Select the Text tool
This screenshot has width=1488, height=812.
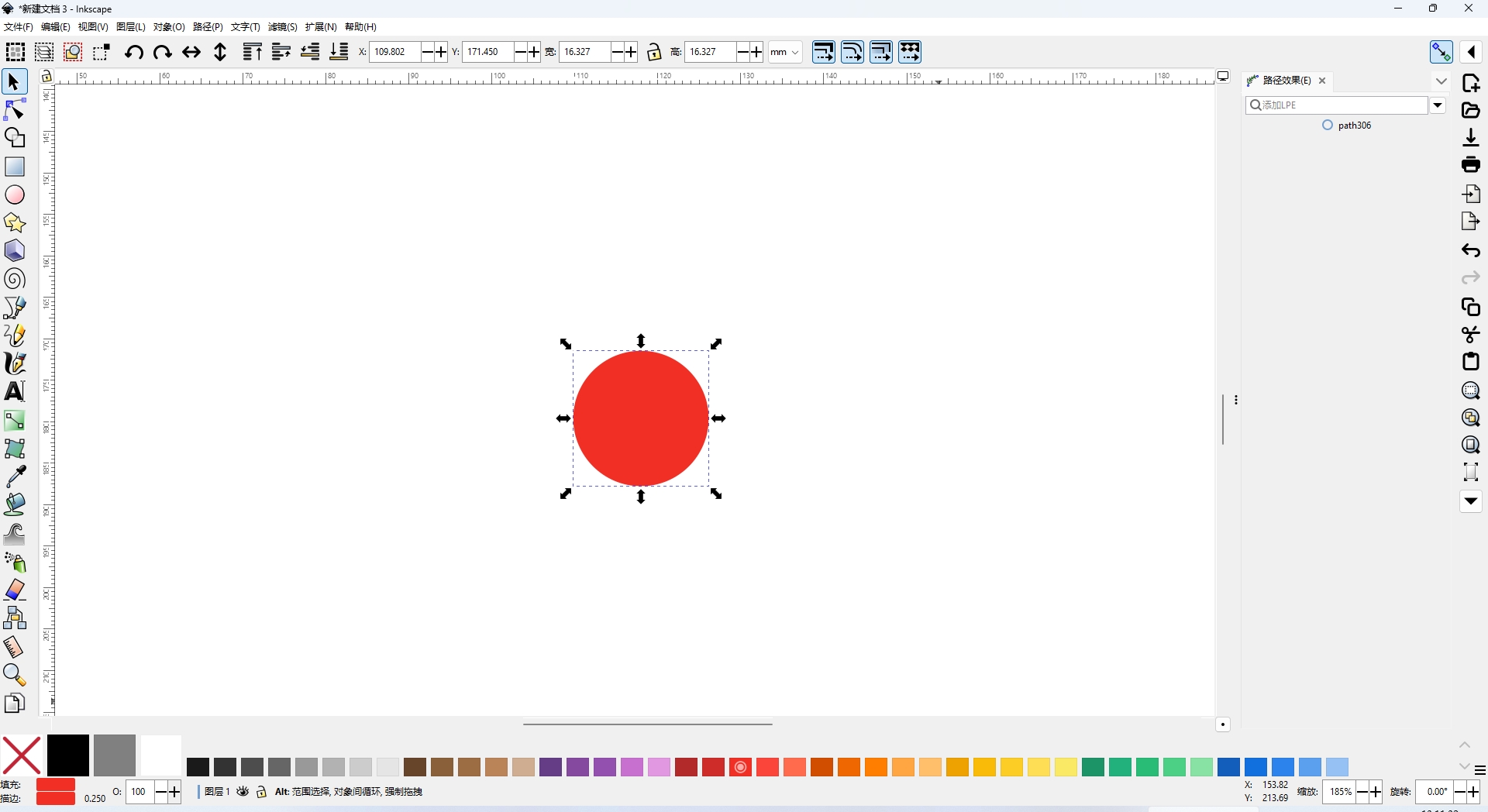(x=15, y=391)
